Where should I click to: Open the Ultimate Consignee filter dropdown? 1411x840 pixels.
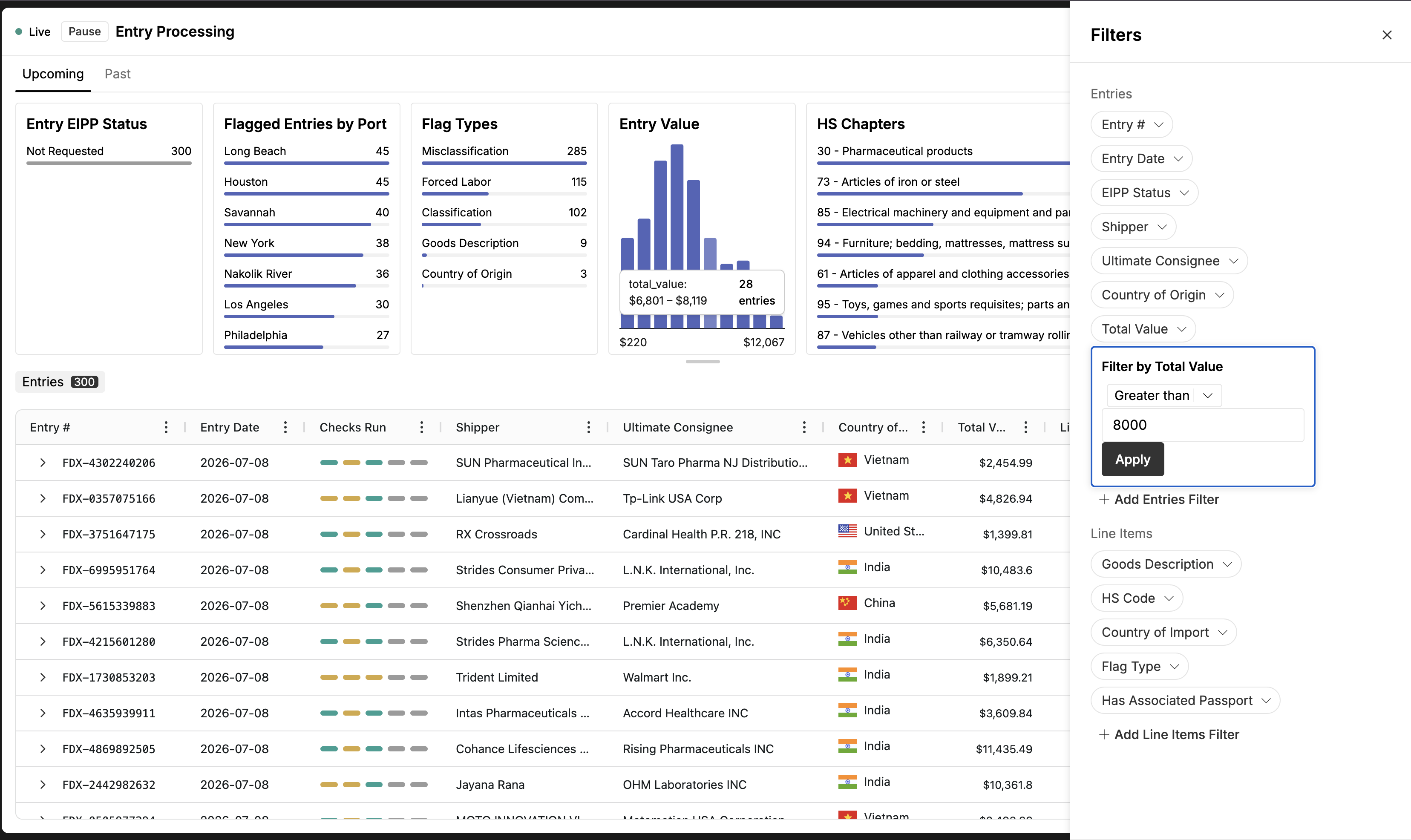pos(1169,261)
